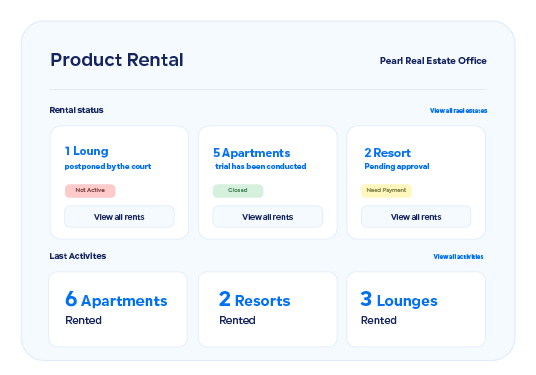Screen dimensions: 536x375
Task: Click 'postponed by the court' text
Action: click(x=108, y=166)
